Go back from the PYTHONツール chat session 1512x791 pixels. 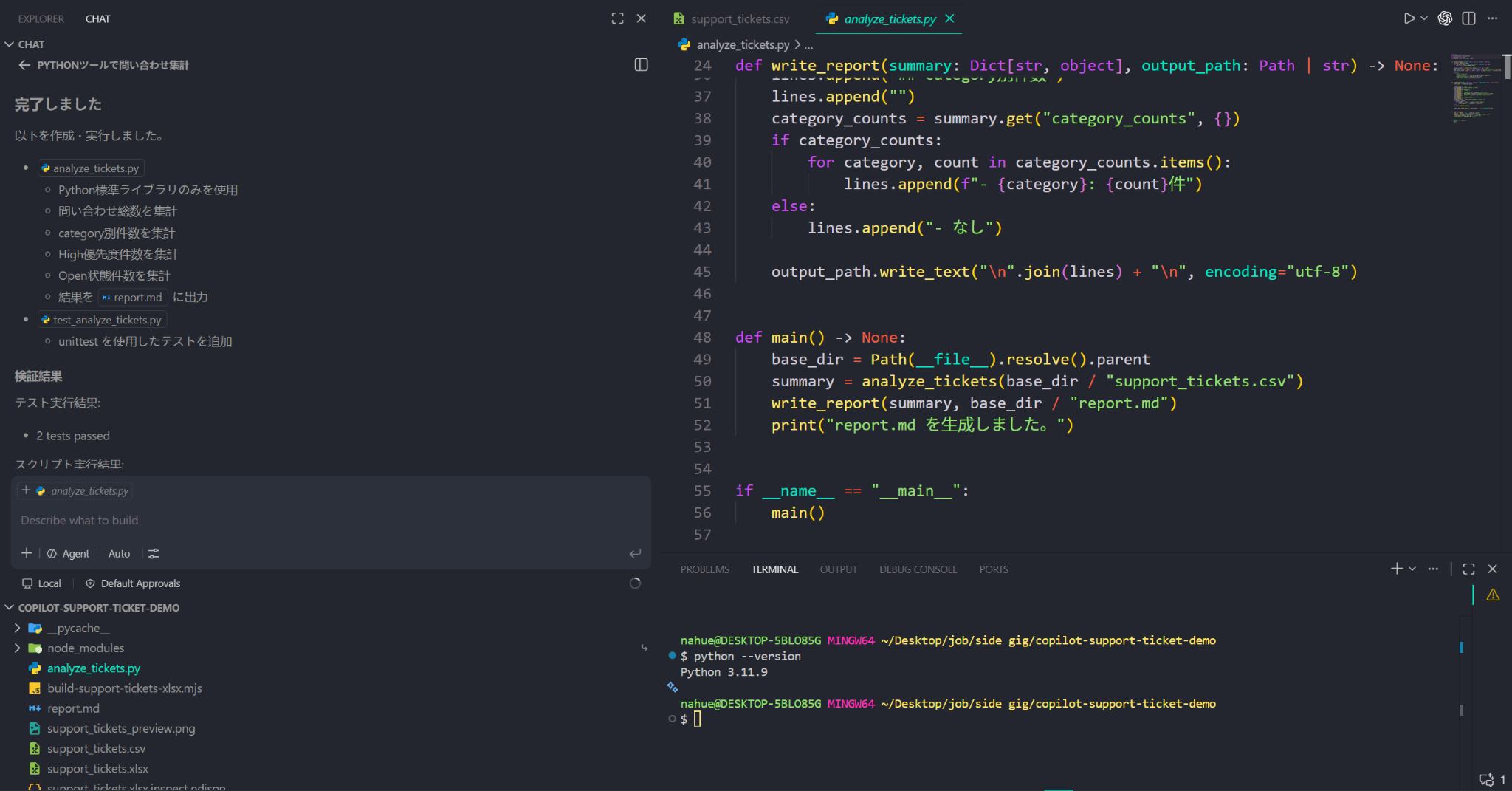pyautogui.click(x=24, y=65)
